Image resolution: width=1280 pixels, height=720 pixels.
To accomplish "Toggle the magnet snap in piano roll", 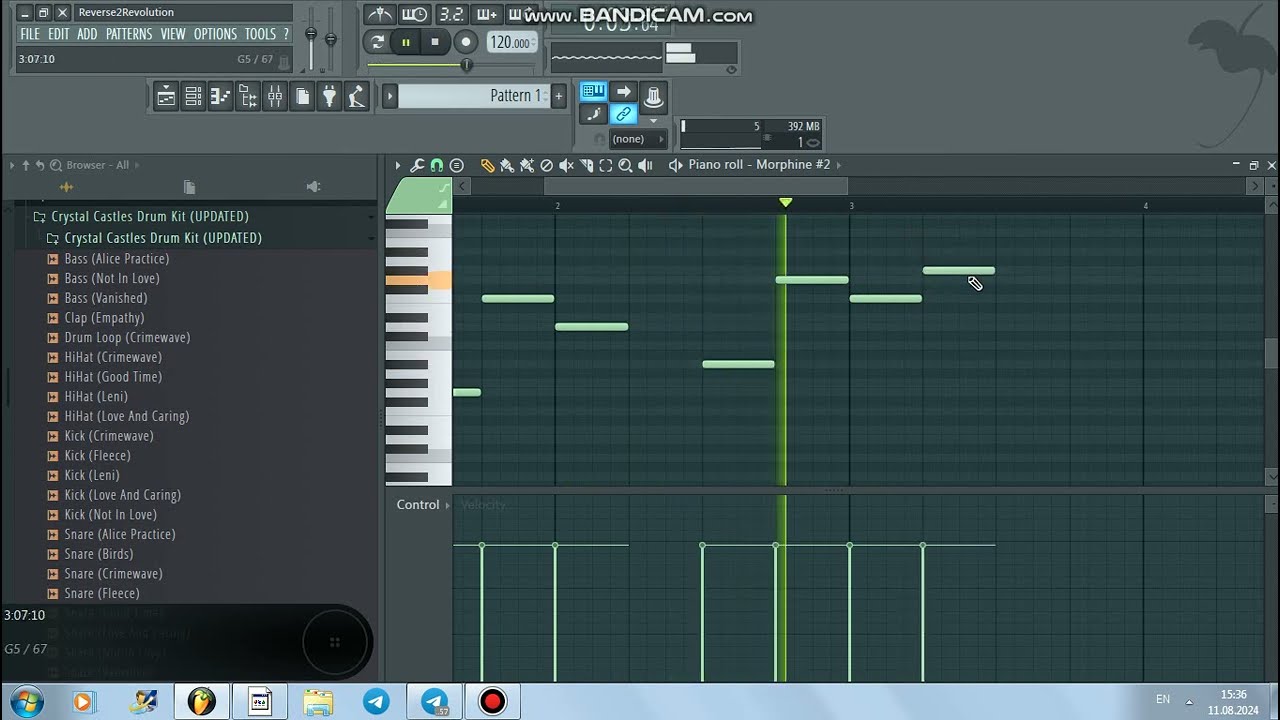I will pos(436,165).
